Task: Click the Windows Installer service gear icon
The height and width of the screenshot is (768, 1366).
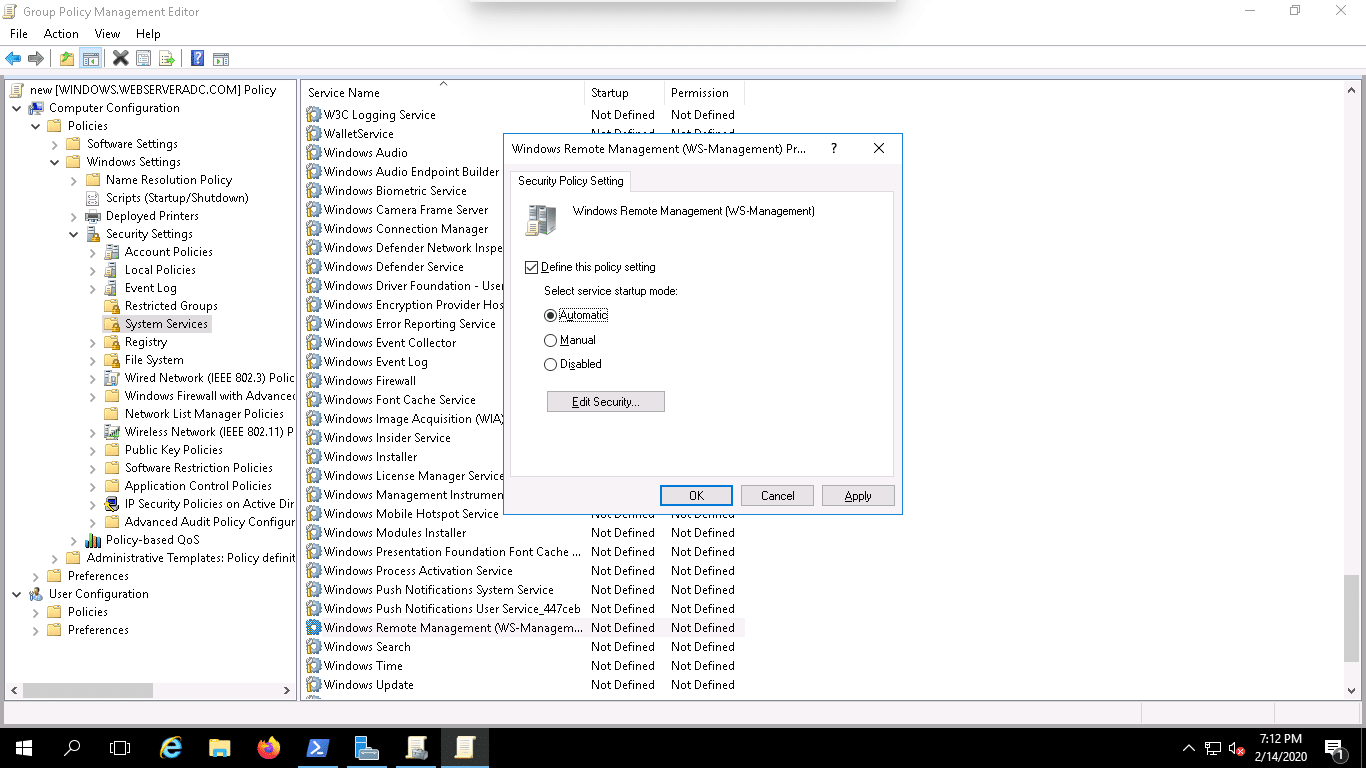Action: point(314,457)
